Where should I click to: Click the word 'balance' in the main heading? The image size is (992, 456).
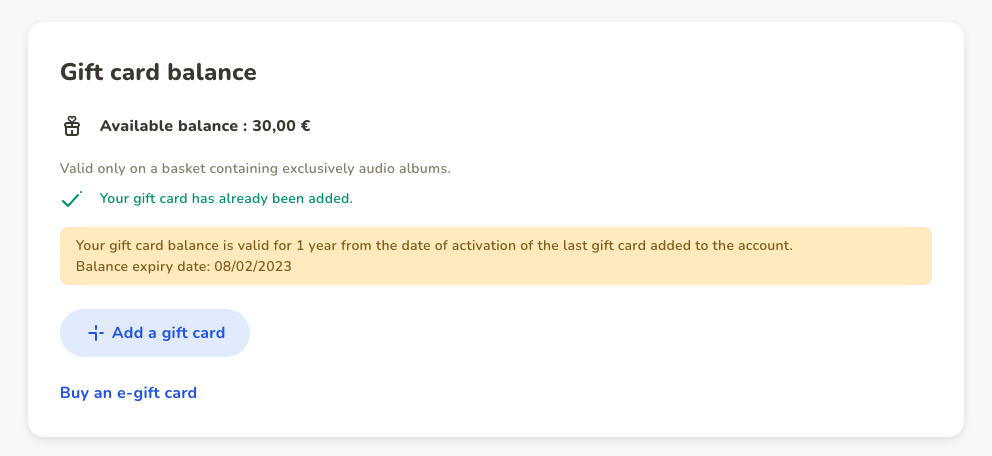click(x=212, y=72)
